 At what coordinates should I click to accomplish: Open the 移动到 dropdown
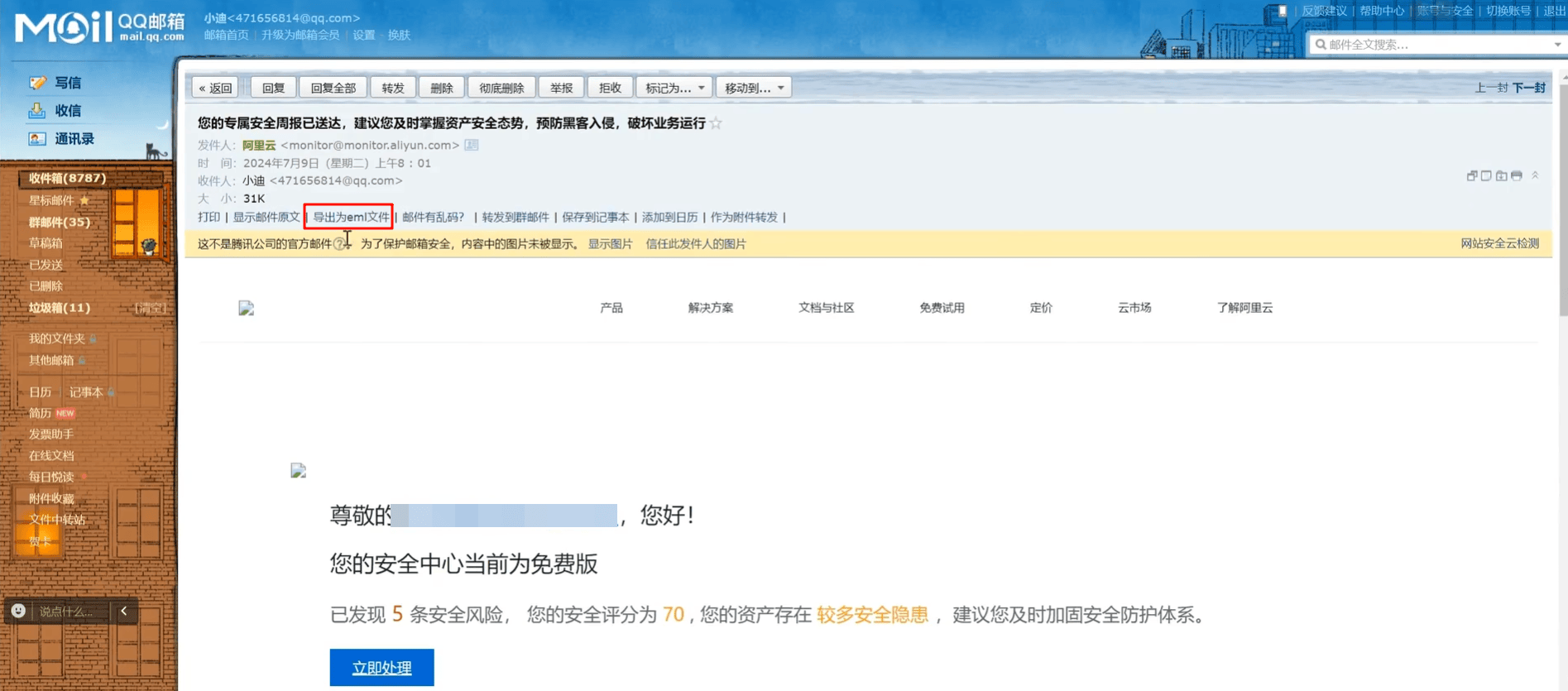click(754, 88)
